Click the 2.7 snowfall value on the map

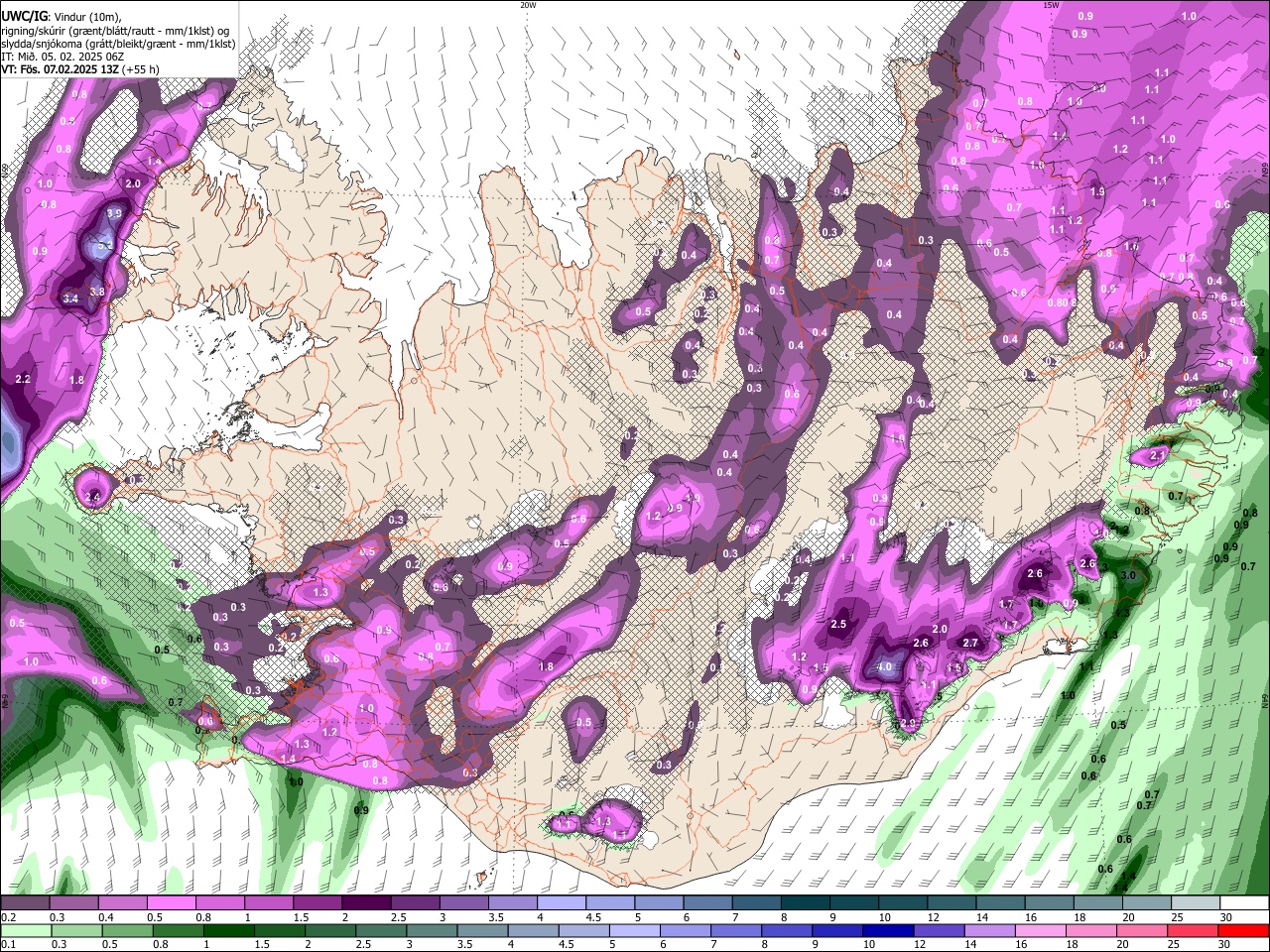[971, 643]
